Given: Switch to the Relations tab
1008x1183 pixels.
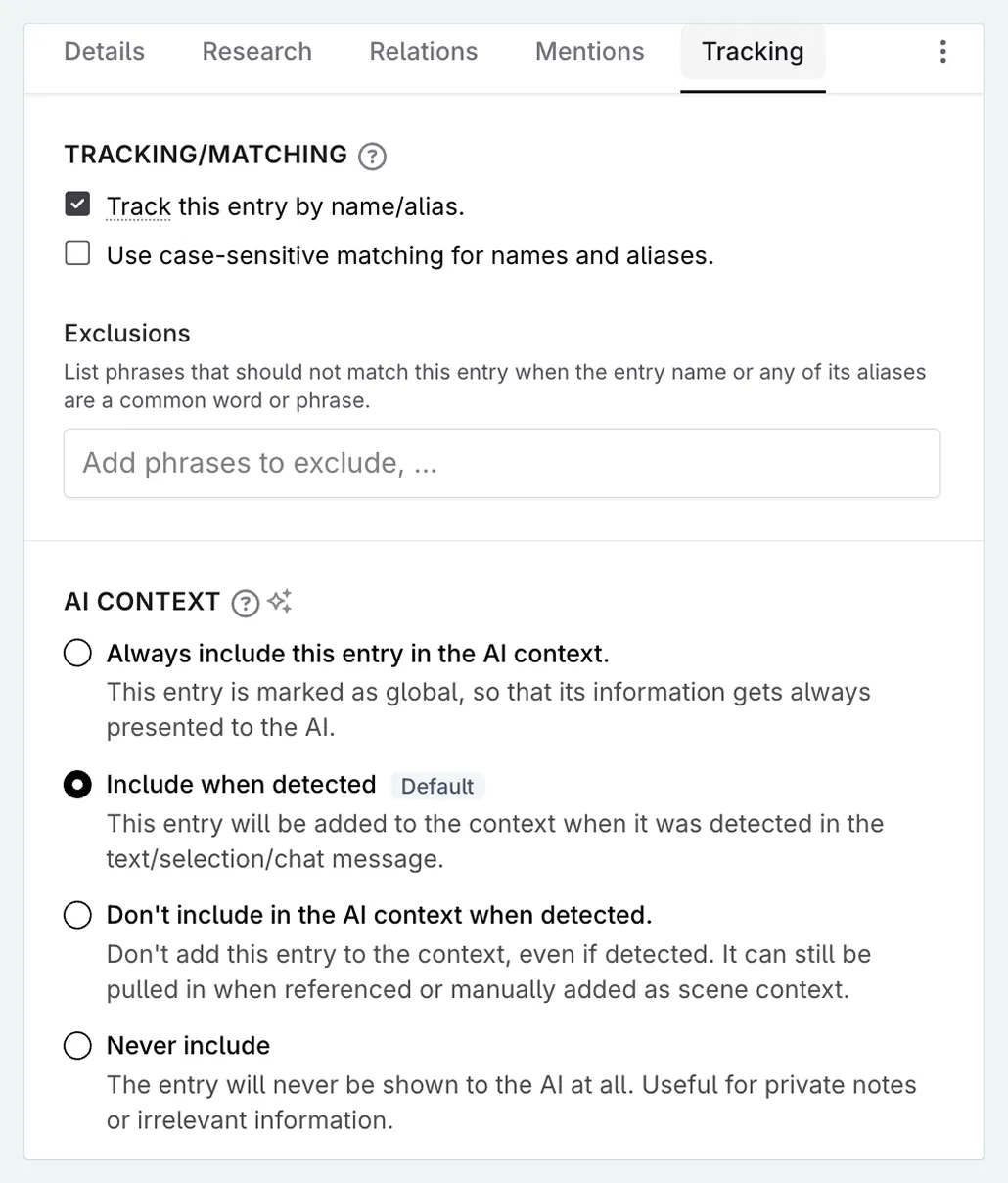Looking at the screenshot, I should click(423, 52).
